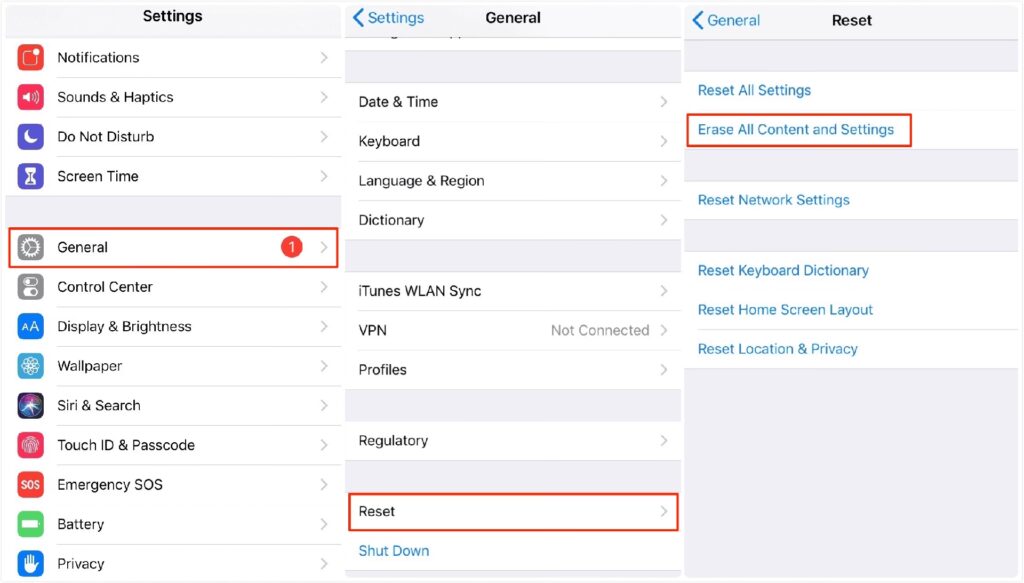Screen dimensions: 1024x583
Task: Tap the Notifications icon
Action: point(30,58)
